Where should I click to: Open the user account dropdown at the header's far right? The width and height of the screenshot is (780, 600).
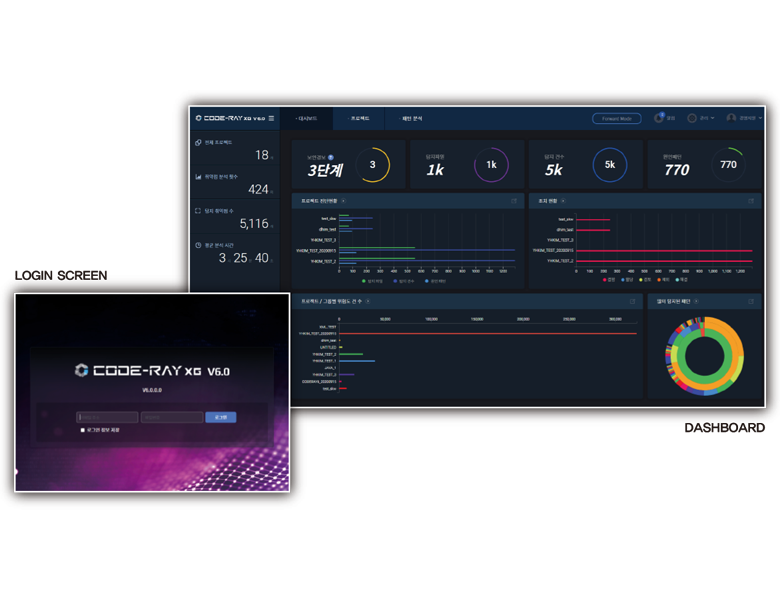tap(749, 118)
